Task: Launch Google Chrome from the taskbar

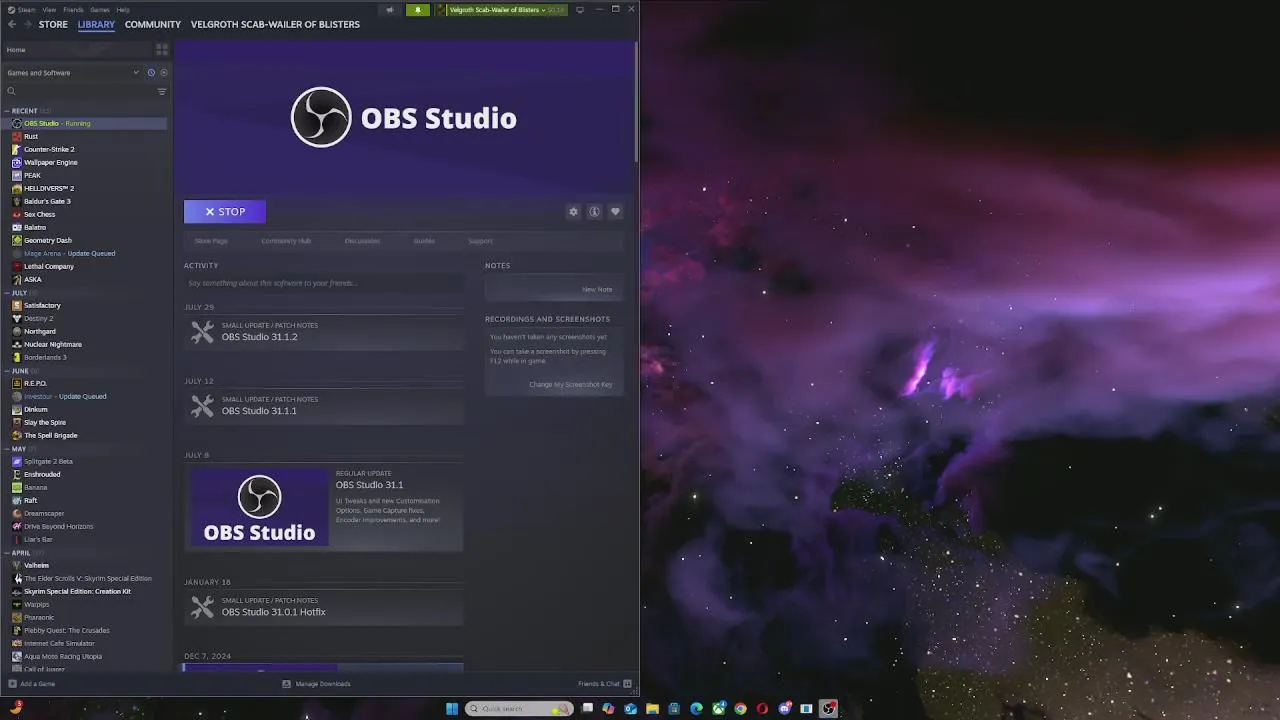Action: coord(740,709)
